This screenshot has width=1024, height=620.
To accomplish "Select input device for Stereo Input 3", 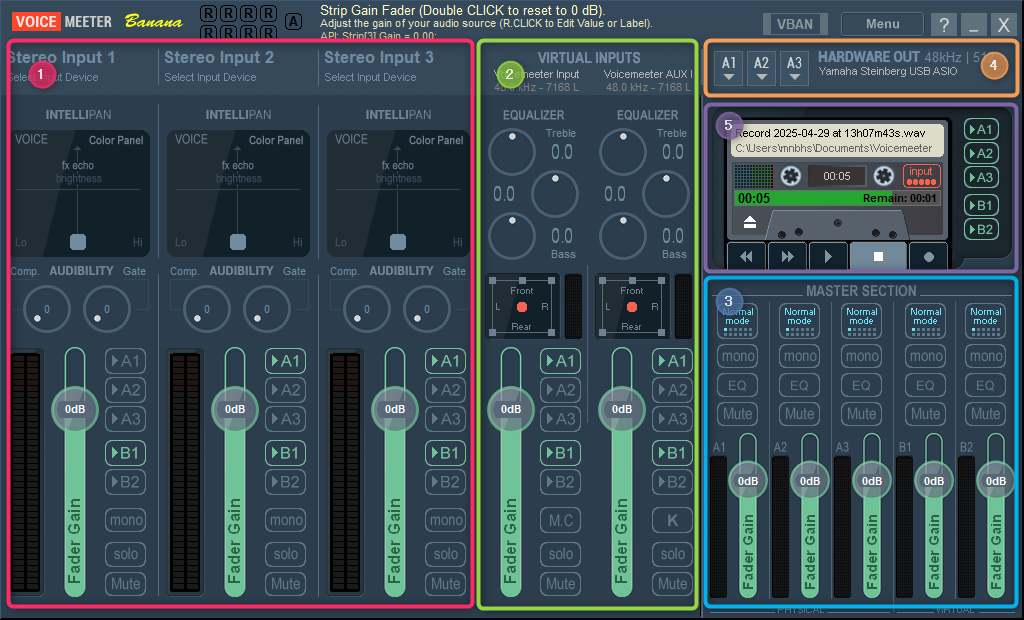I will click(370, 77).
